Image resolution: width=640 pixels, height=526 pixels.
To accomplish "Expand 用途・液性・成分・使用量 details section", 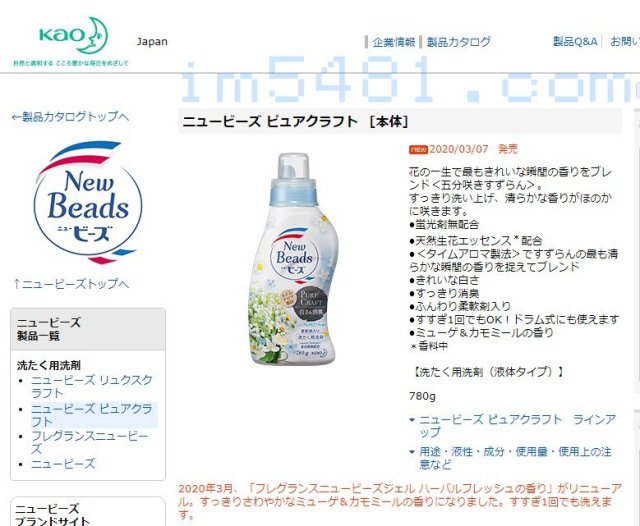I will click(510, 458).
